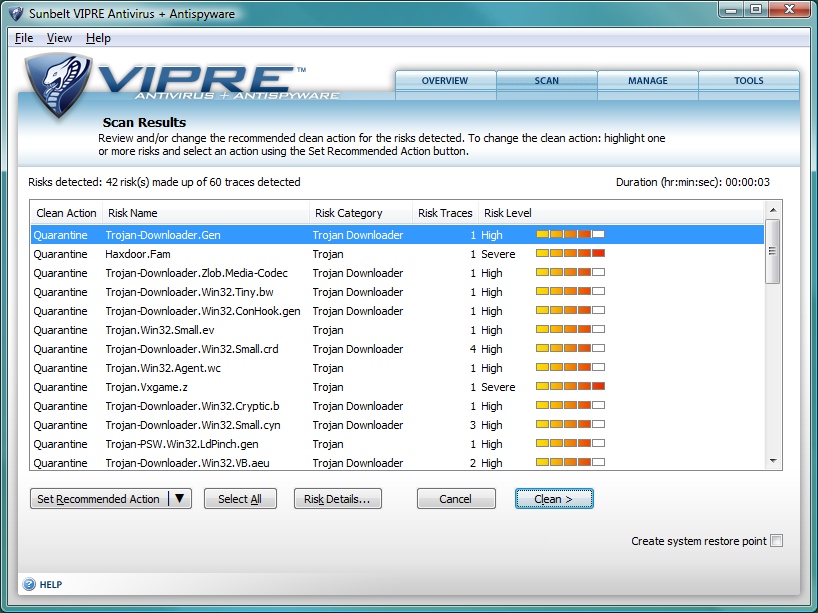818x613 pixels.
Task: Open Risk Details for selected item
Action: pyautogui.click(x=337, y=499)
